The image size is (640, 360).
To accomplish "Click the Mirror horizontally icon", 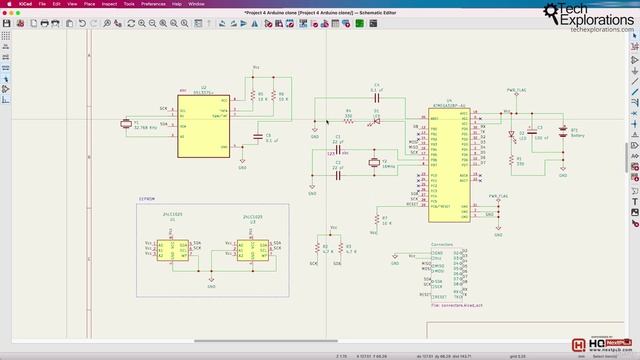I will (255, 23).
